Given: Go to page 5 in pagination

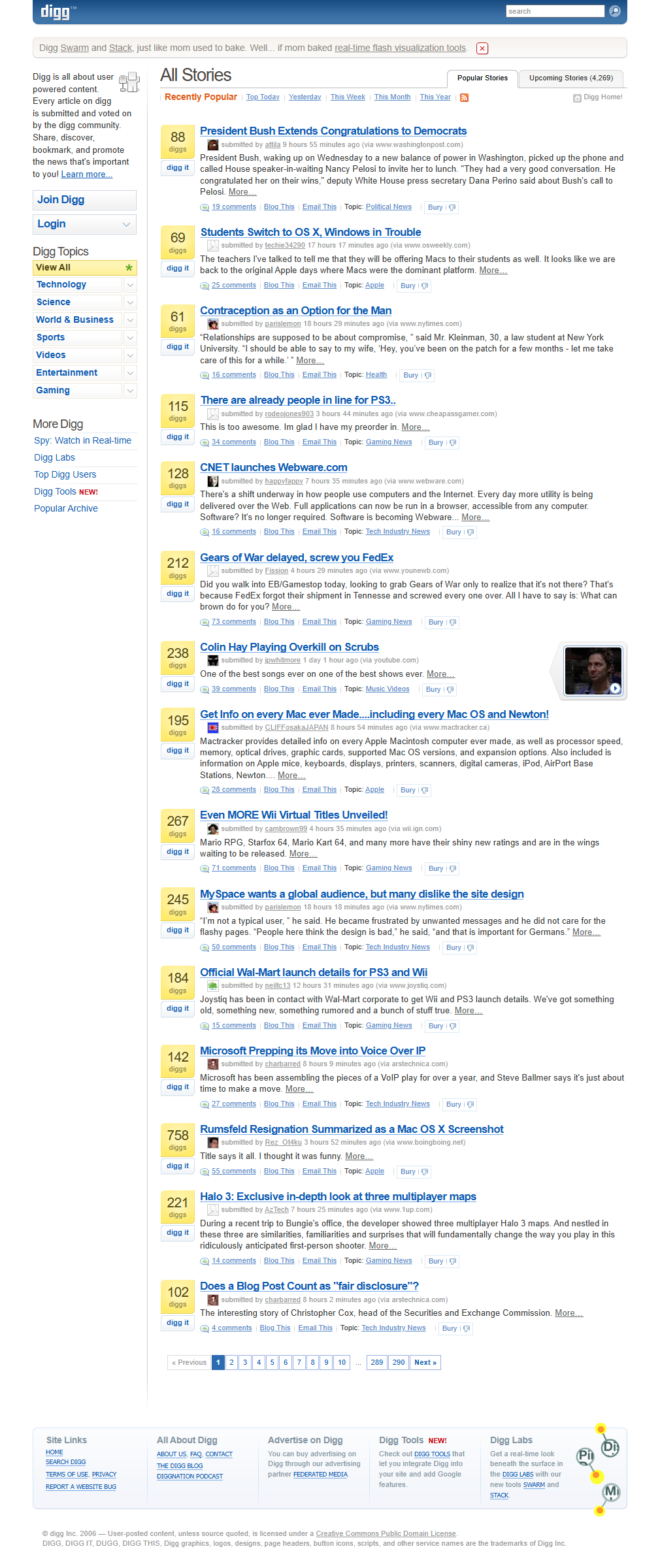Looking at the screenshot, I should 272,1362.
